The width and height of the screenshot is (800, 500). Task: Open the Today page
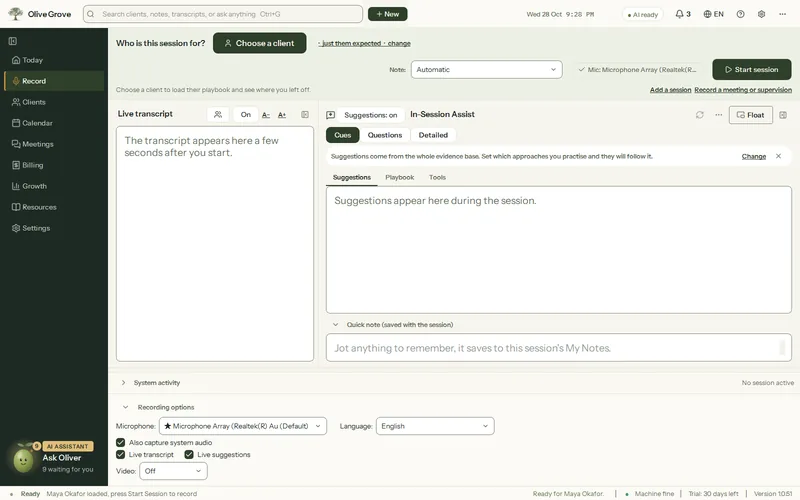pyautogui.click(x=54, y=60)
